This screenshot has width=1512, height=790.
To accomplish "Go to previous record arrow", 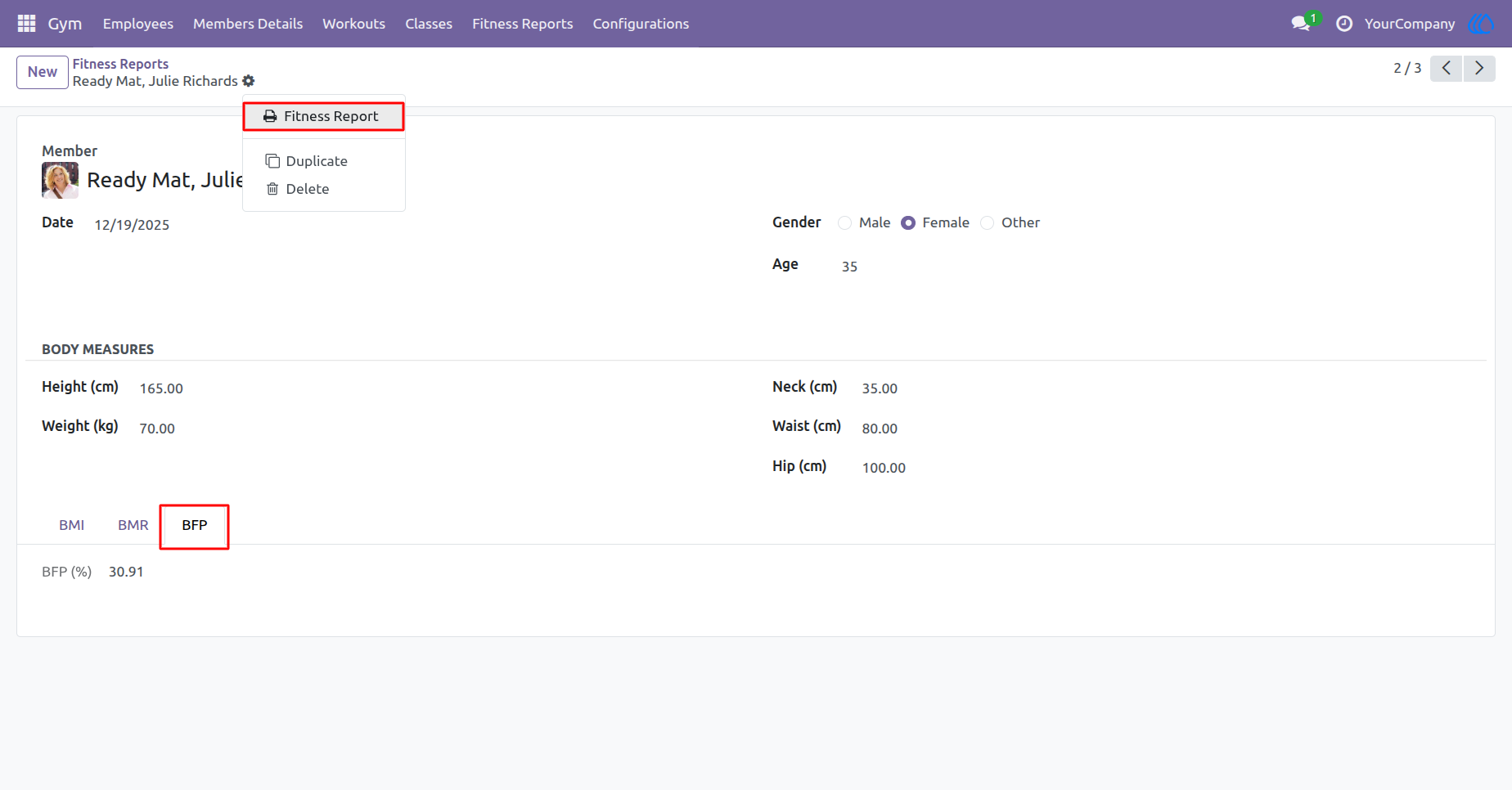I will pos(1447,69).
